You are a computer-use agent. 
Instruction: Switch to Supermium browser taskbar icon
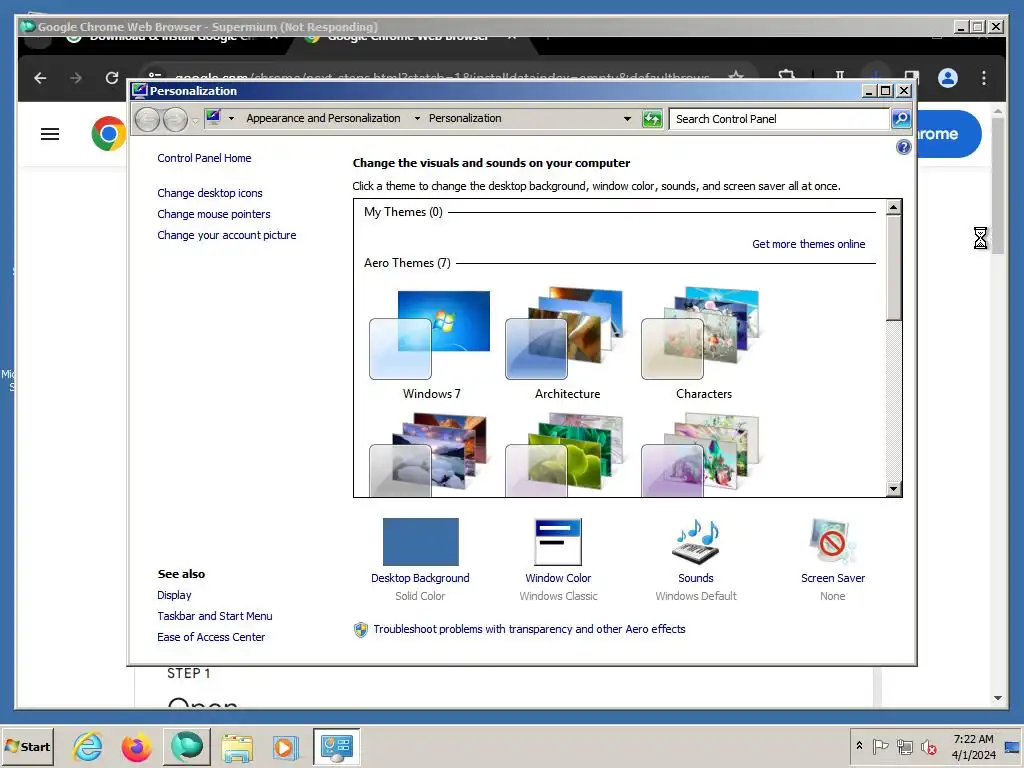(187, 746)
